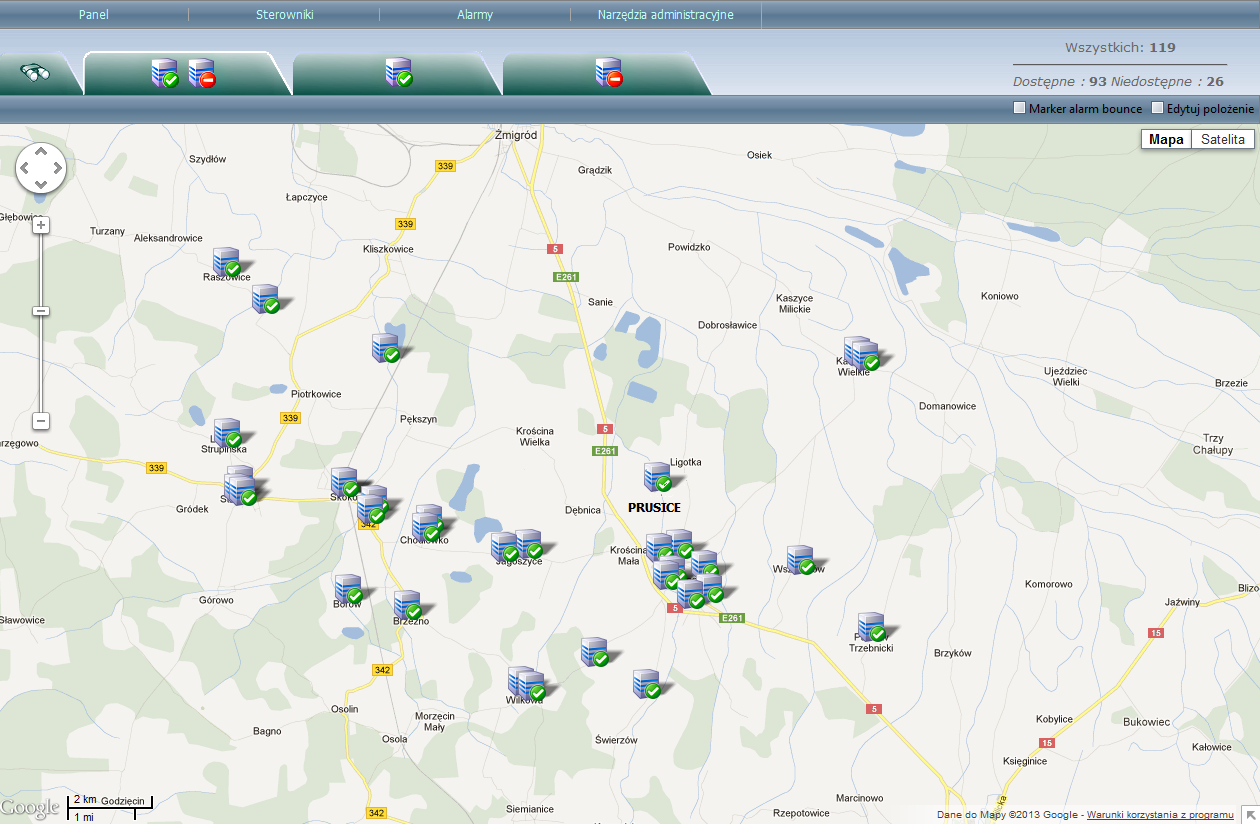Click the Żmigród town label
The width and height of the screenshot is (1260, 824).
516,135
